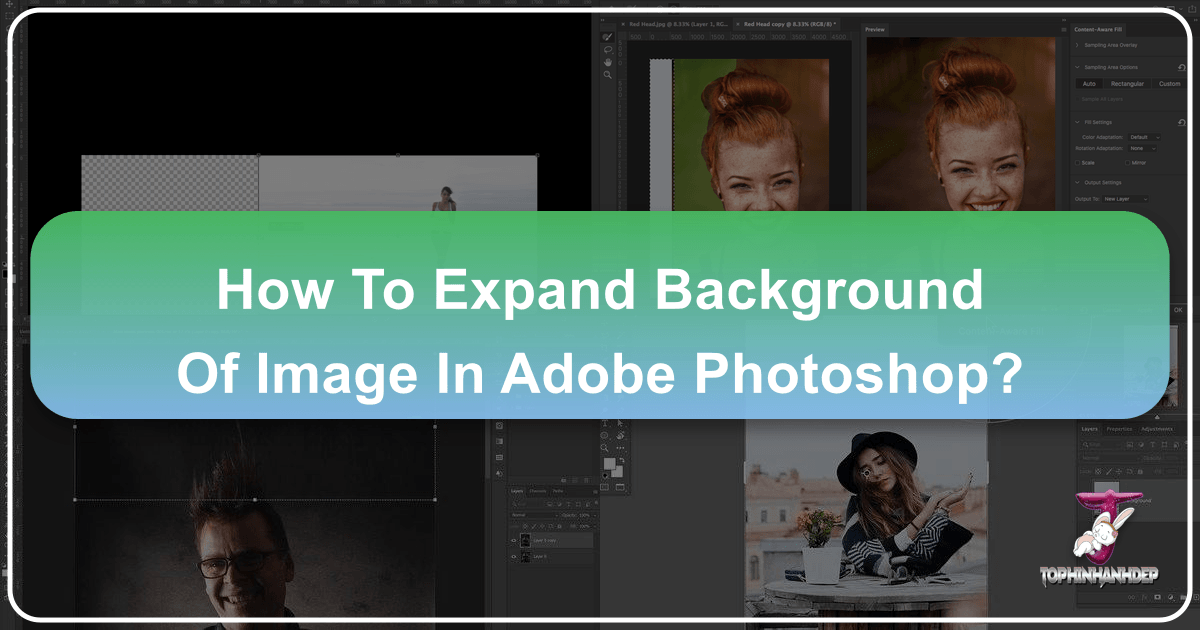Viewport: 1200px width, 630px height.
Task: Click the reset icon for Sampling Area Options
Action: coord(1181,67)
